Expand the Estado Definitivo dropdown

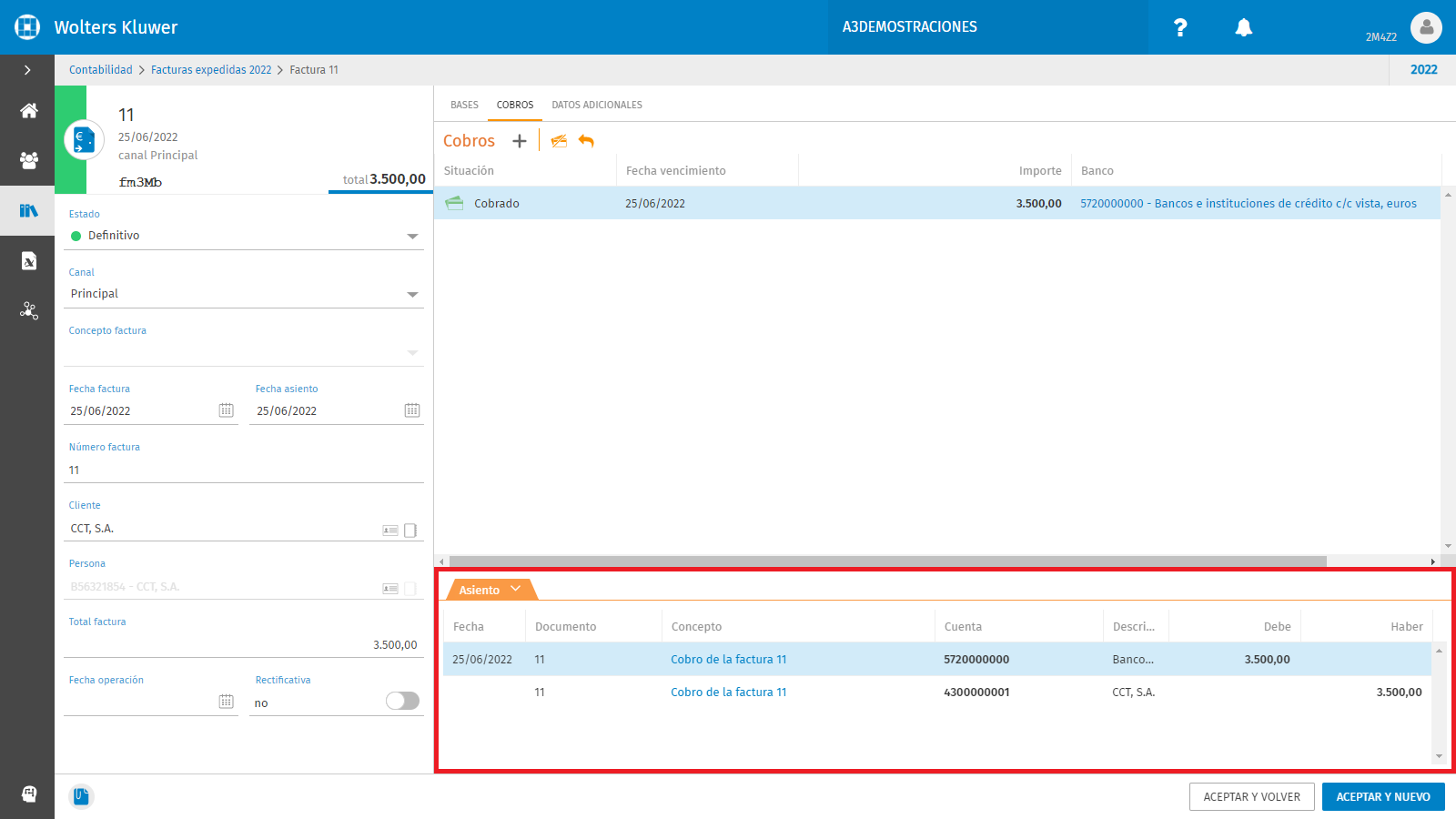(412, 237)
